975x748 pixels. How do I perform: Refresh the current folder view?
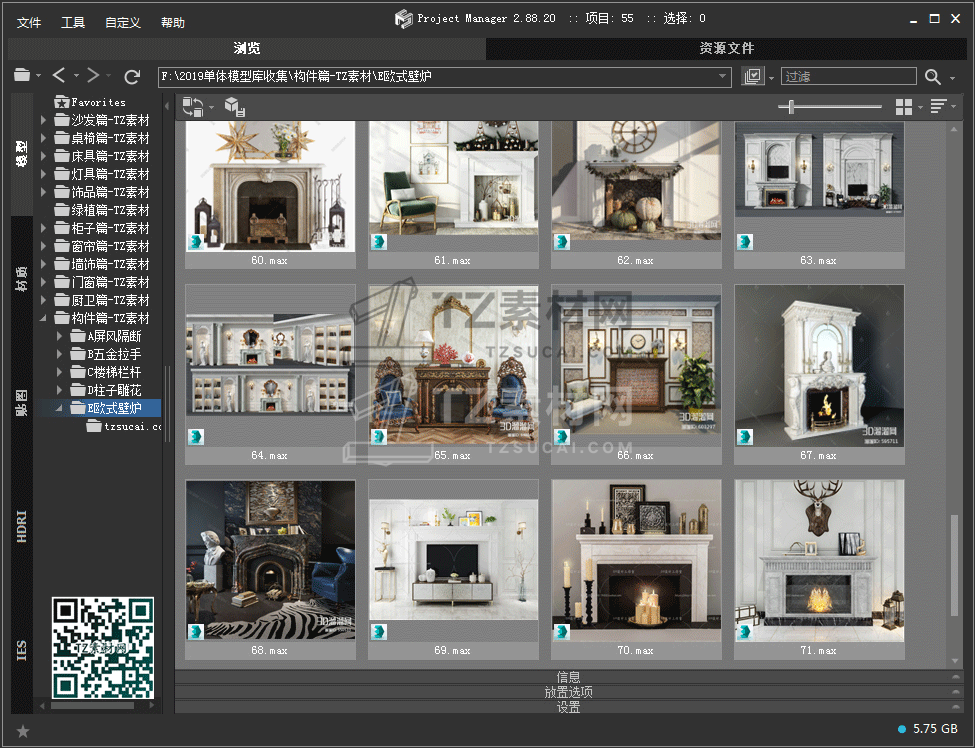pyautogui.click(x=132, y=76)
